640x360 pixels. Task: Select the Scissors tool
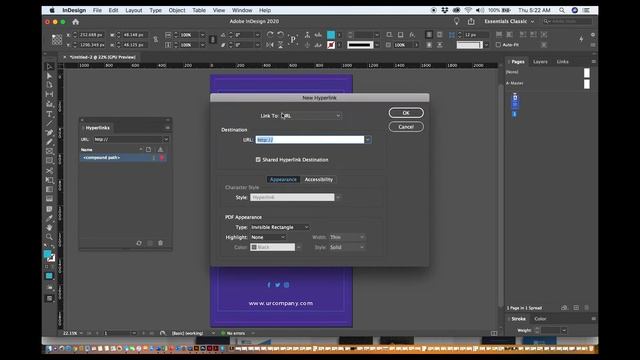coord(49,171)
